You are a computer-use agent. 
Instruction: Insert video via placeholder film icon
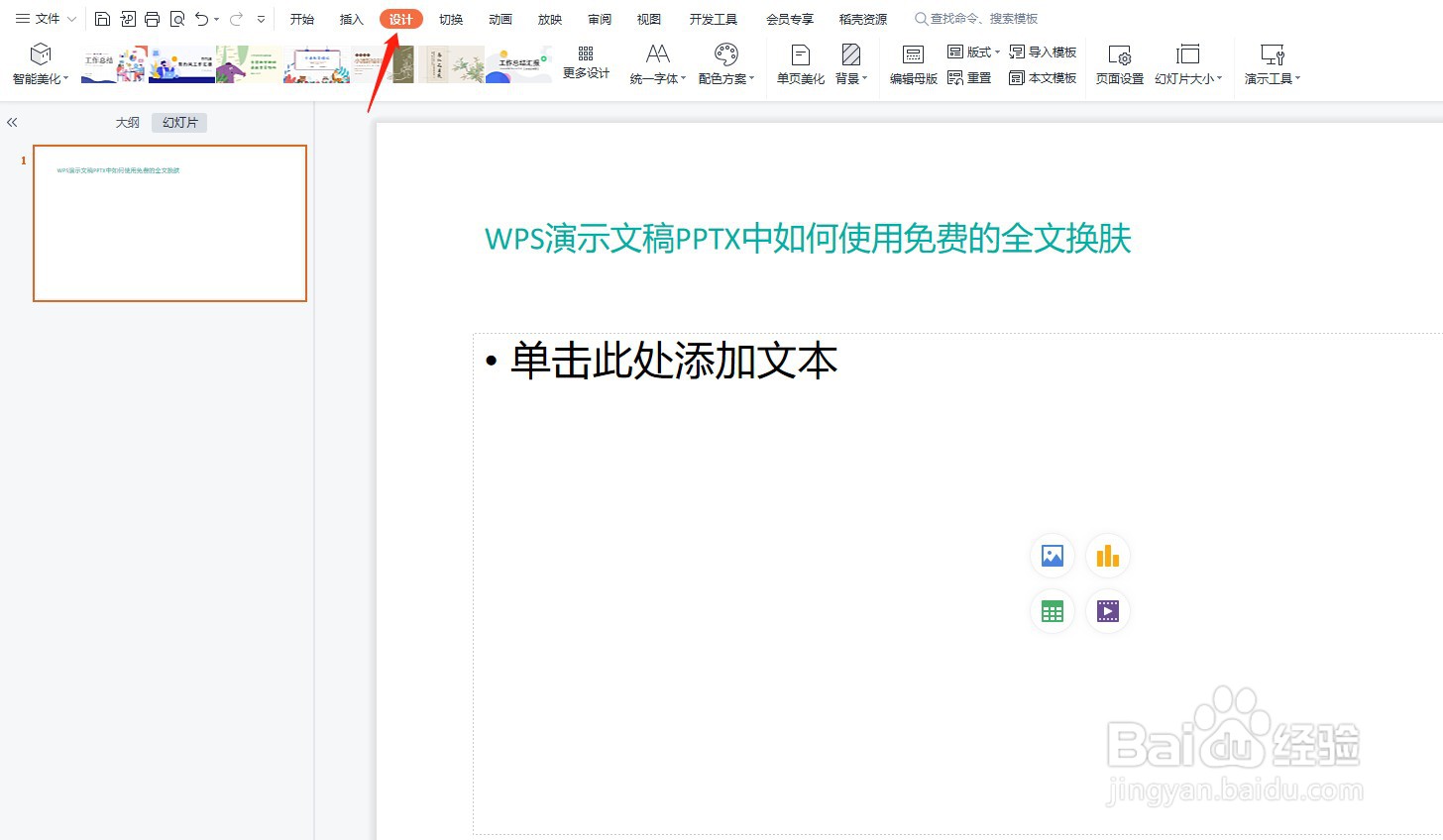[x=1108, y=611]
